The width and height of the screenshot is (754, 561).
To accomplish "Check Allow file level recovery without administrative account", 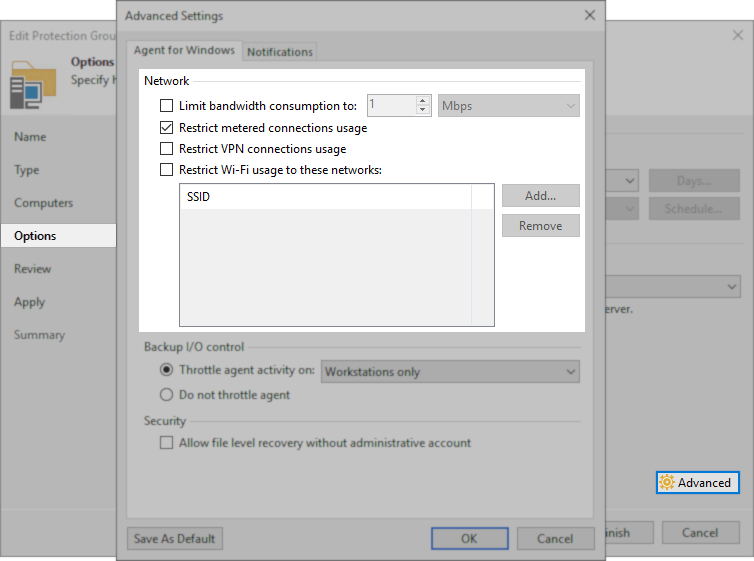I will (x=166, y=442).
